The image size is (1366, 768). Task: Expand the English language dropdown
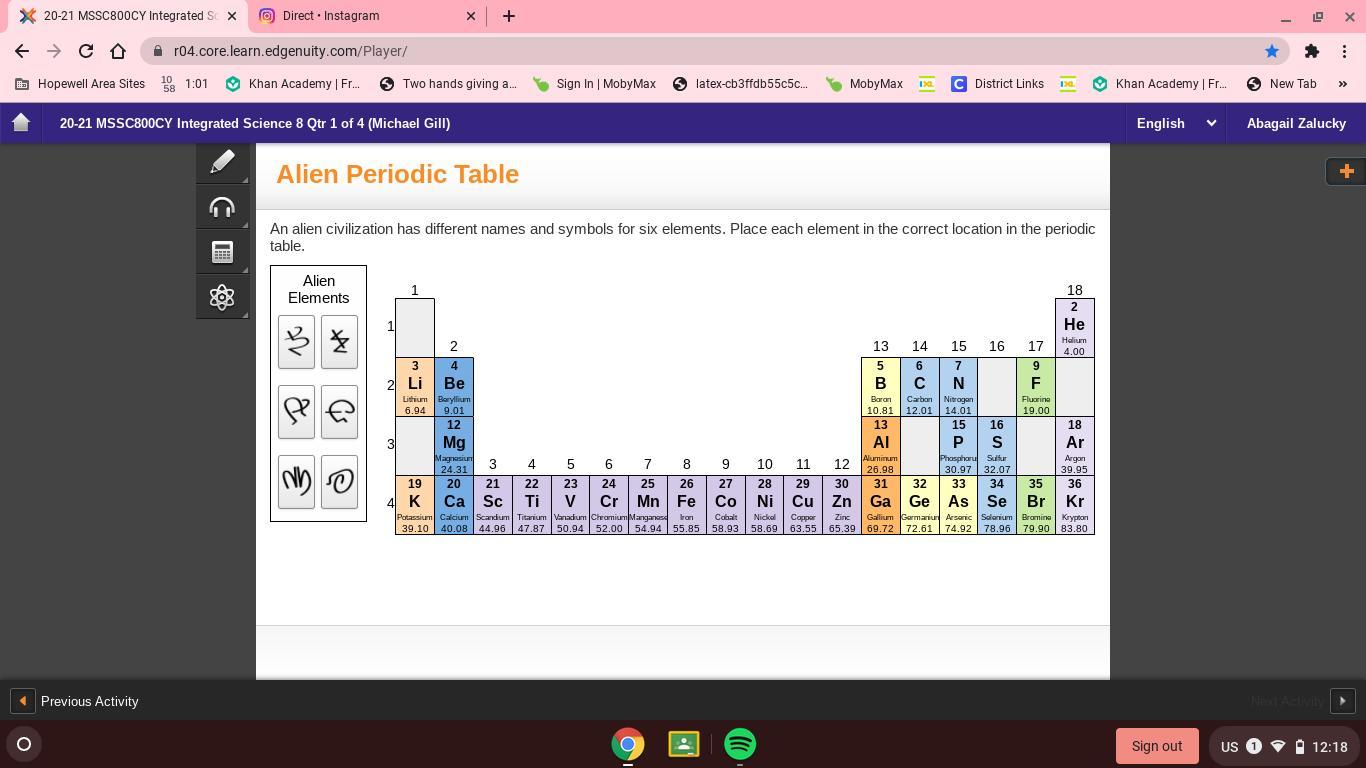tap(1175, 123)
